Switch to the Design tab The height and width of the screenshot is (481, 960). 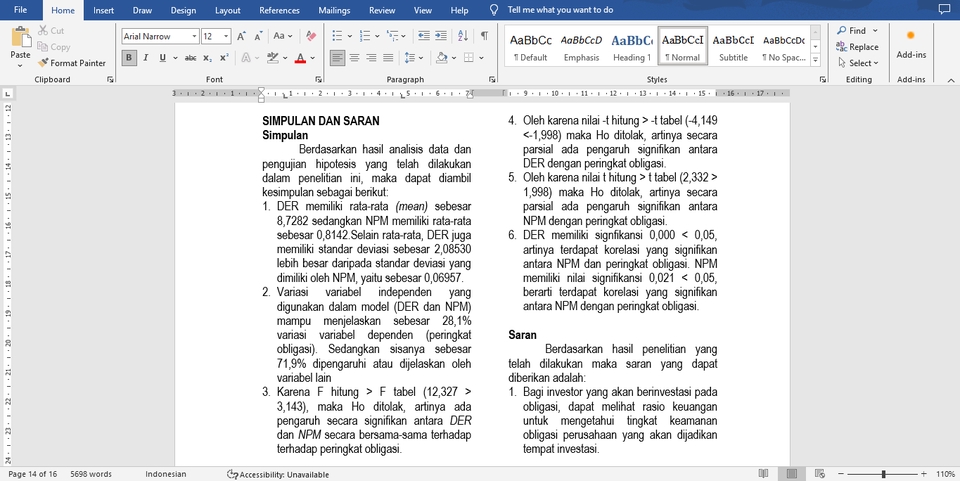tap(183, 10)
